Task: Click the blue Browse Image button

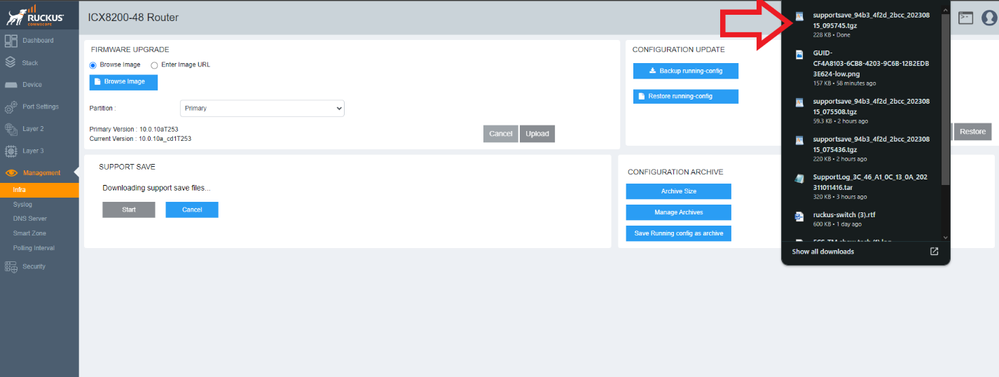Action: [123, 82]
